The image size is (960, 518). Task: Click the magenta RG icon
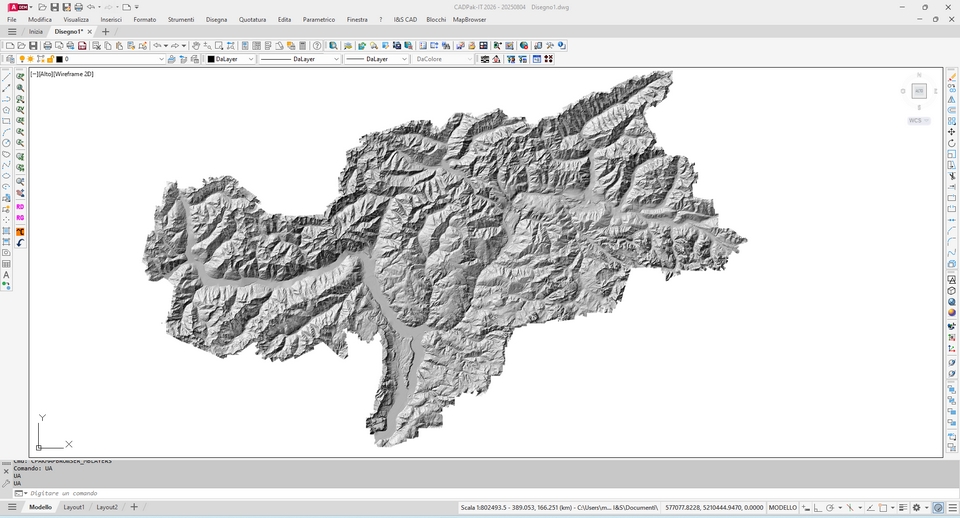point(20,218)
